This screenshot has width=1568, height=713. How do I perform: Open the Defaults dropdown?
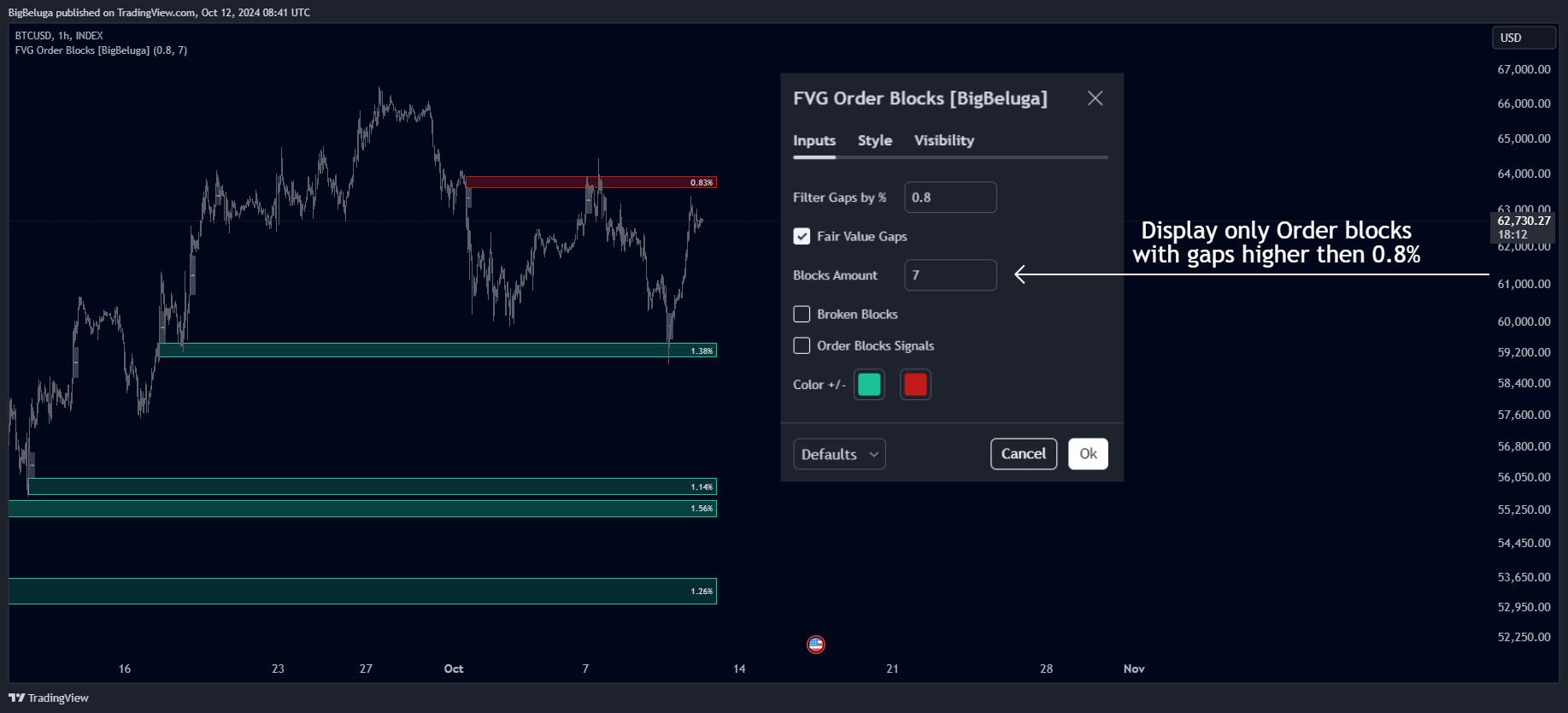click(x=839, y=454)
